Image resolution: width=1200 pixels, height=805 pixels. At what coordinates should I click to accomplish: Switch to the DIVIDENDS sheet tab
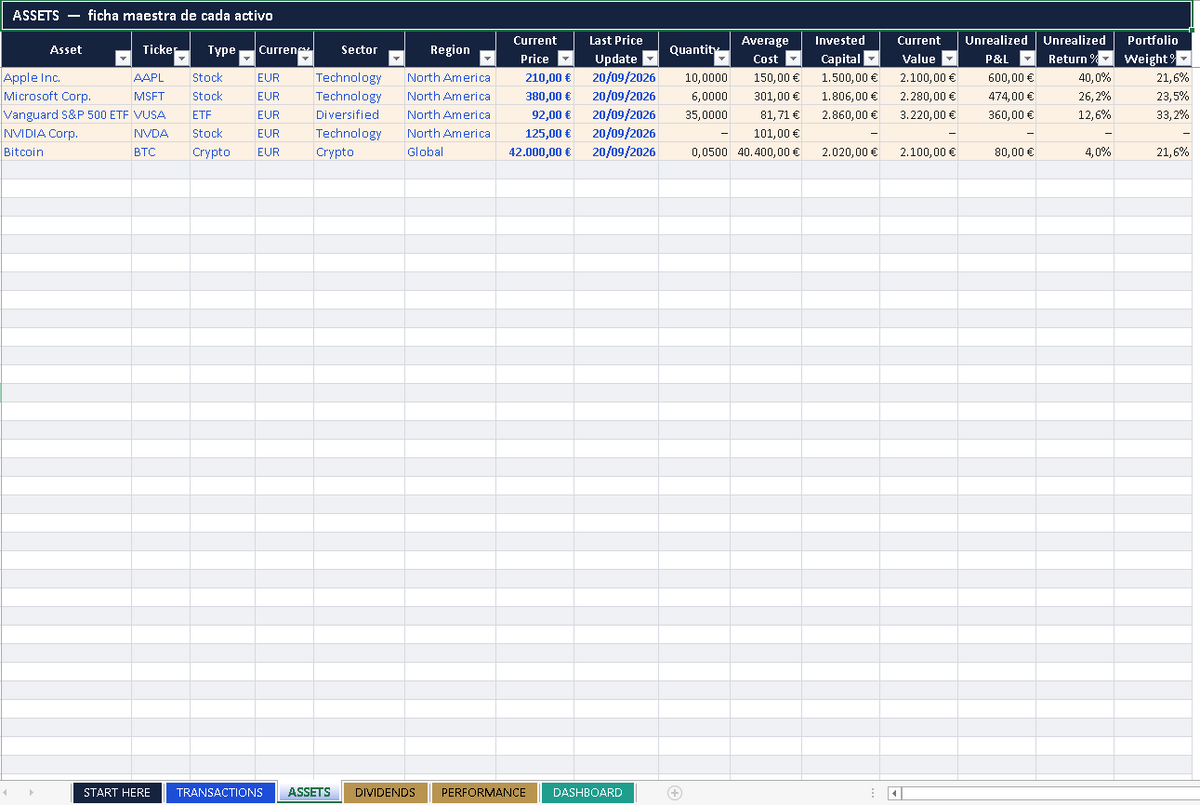tap(385, 792)
